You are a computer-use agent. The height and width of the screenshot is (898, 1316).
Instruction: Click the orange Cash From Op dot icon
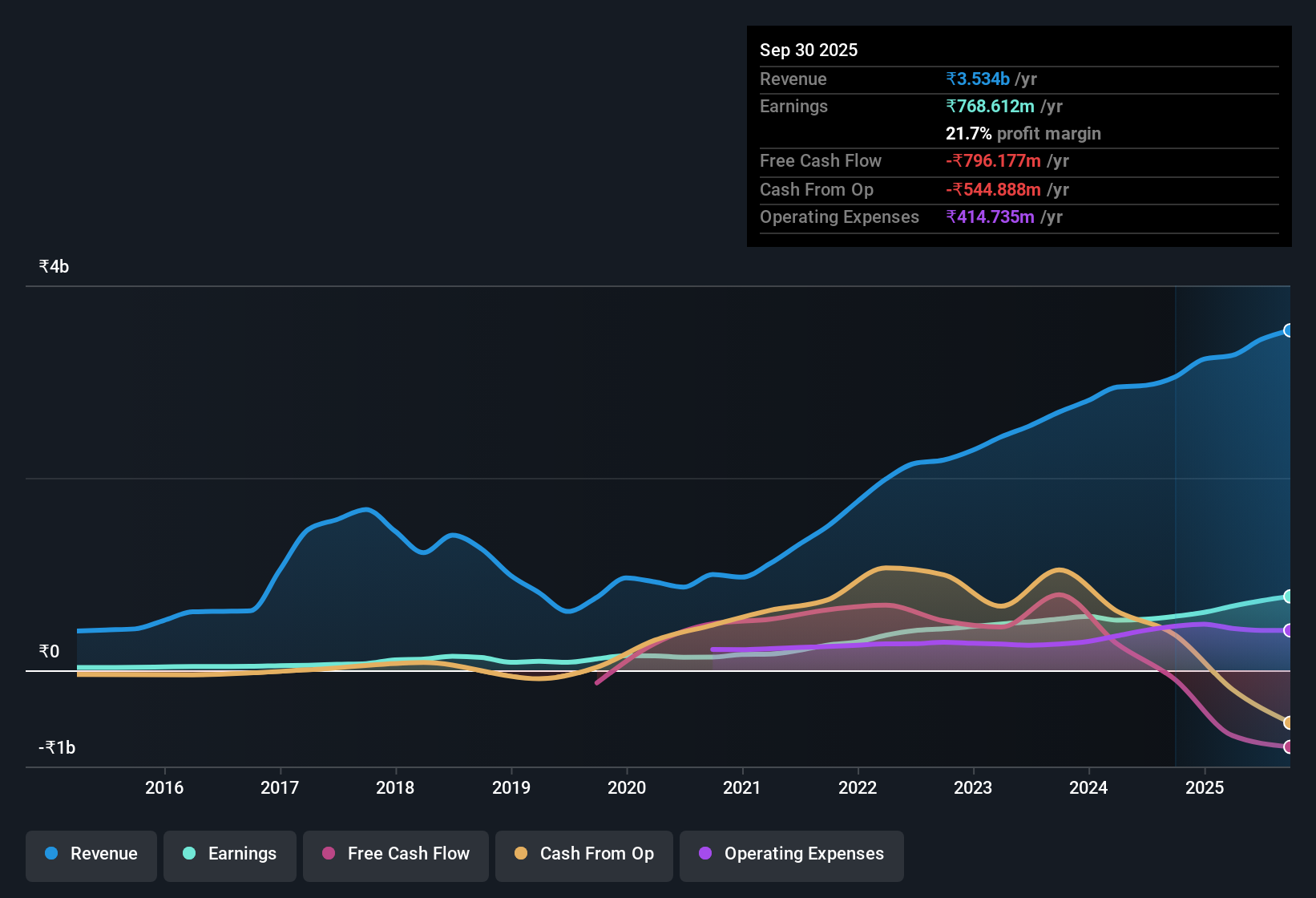[x=520, y=854]
